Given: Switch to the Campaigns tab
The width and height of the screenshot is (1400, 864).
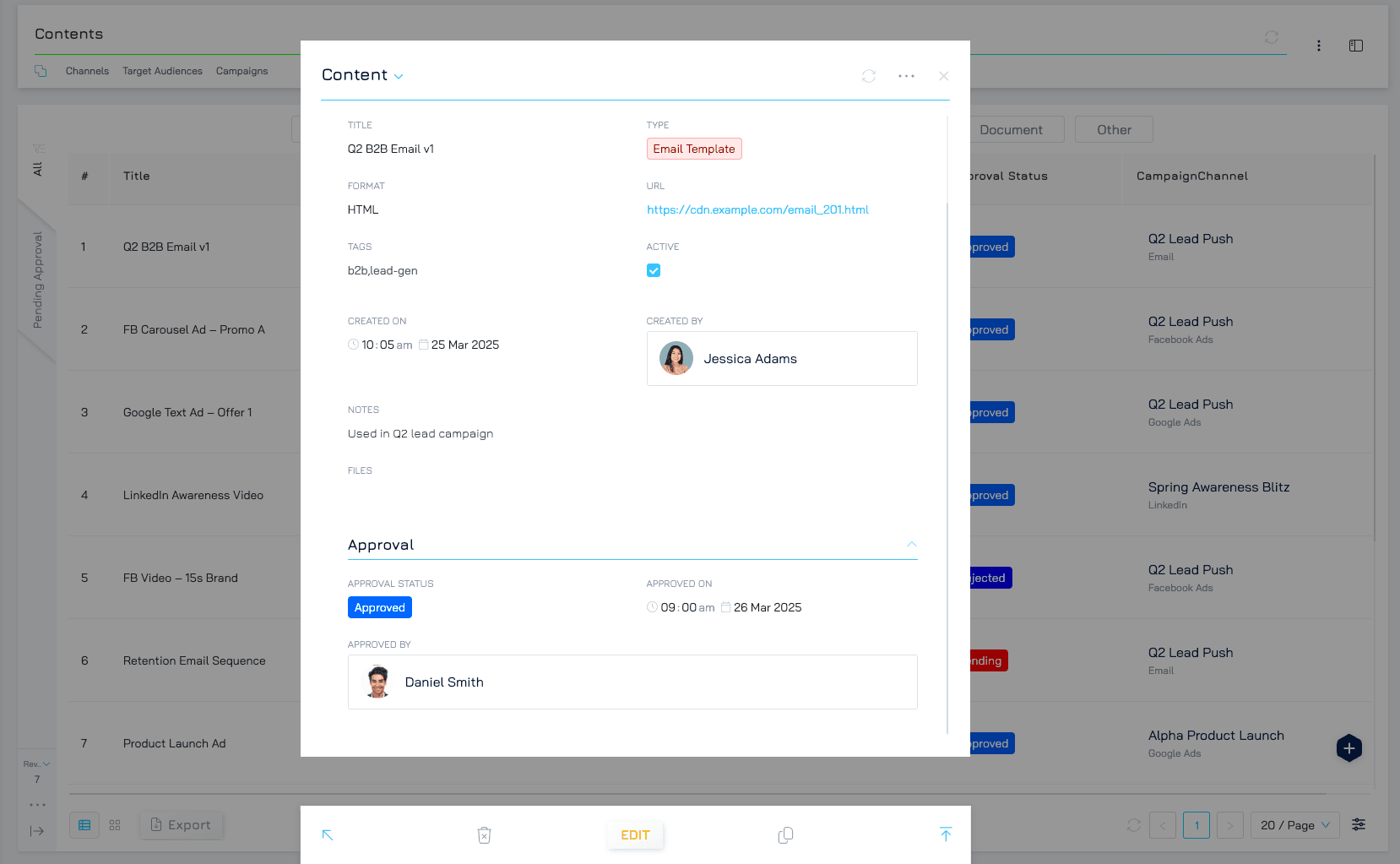Looking at the screenshot, I should [x=241, y=71].
